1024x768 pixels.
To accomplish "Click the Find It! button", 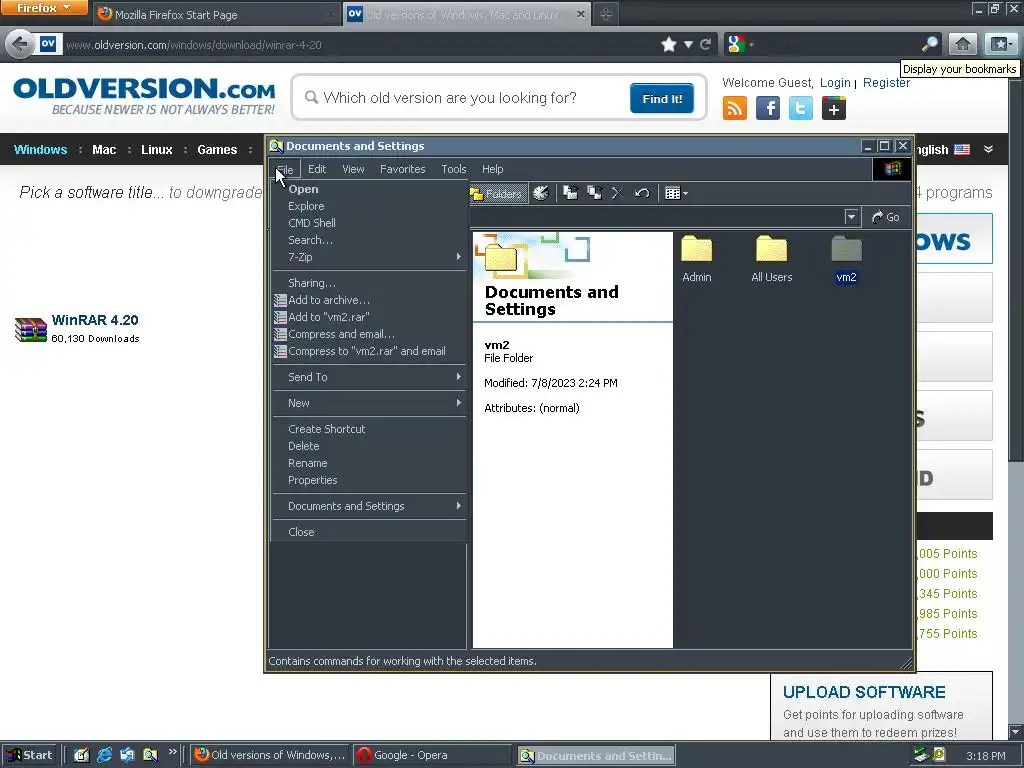I will point(662,99).
